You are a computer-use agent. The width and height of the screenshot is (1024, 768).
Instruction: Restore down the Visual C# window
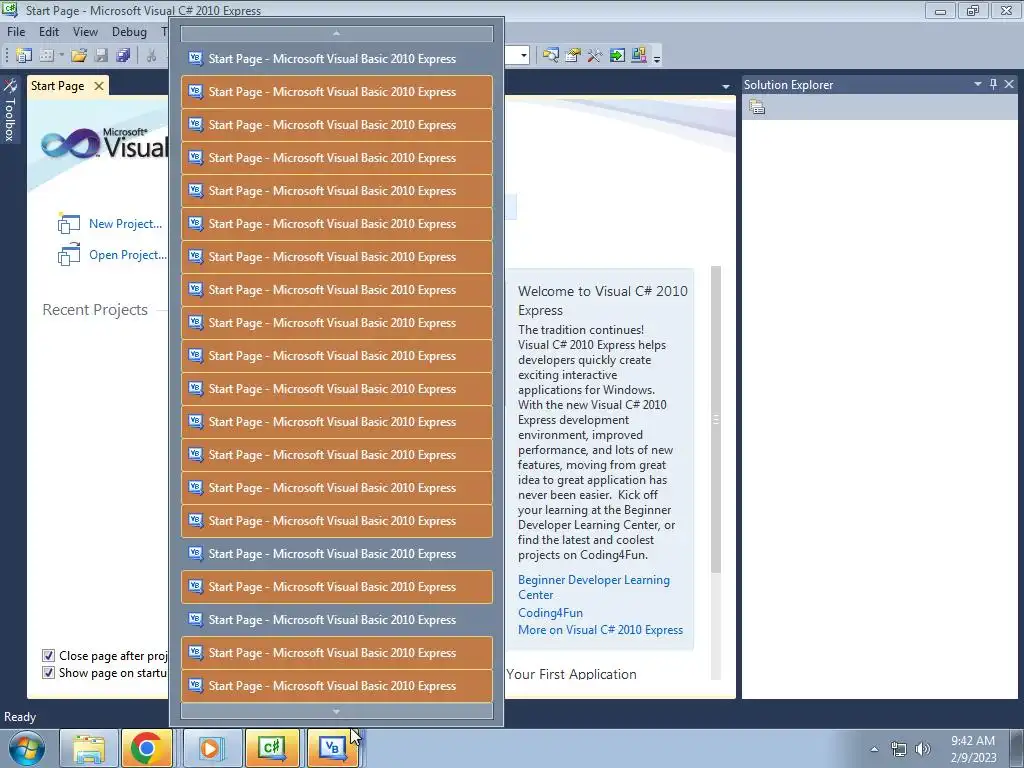tap(973, 10)
